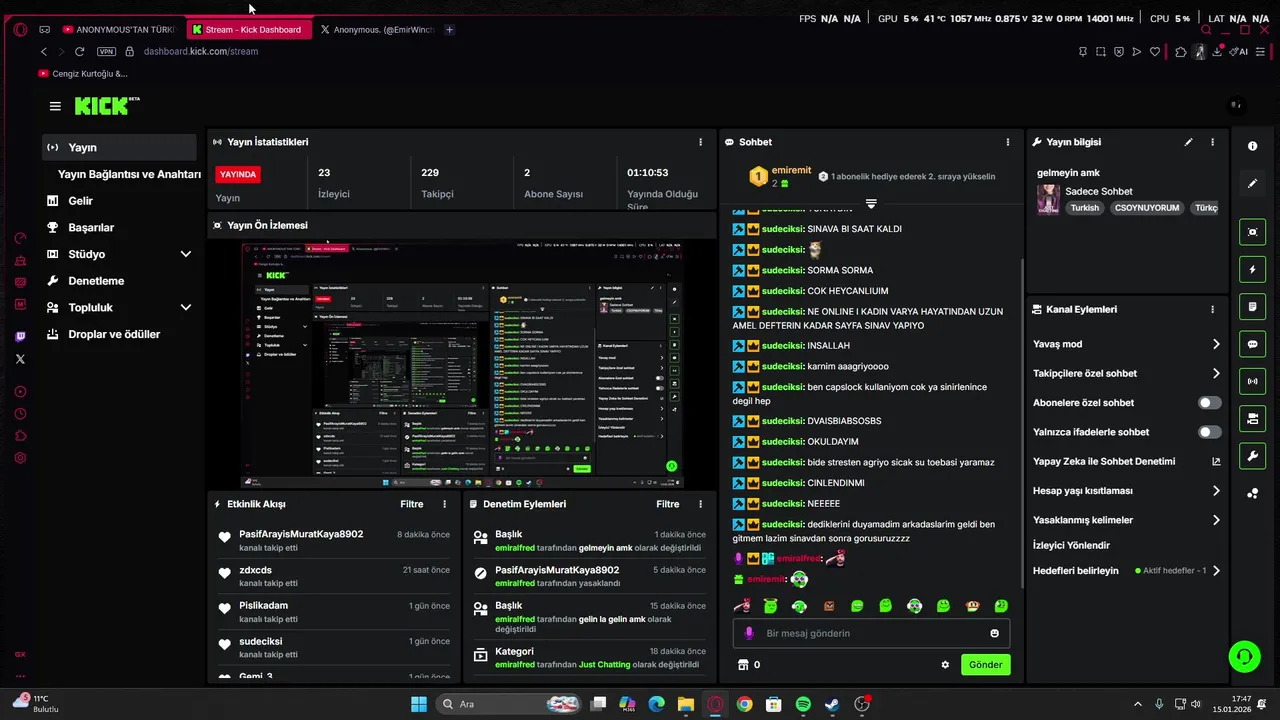Click the Bir mesaj gönderin input field
Viewport: 1280px width, 720px height.
[x=870, y=633]
